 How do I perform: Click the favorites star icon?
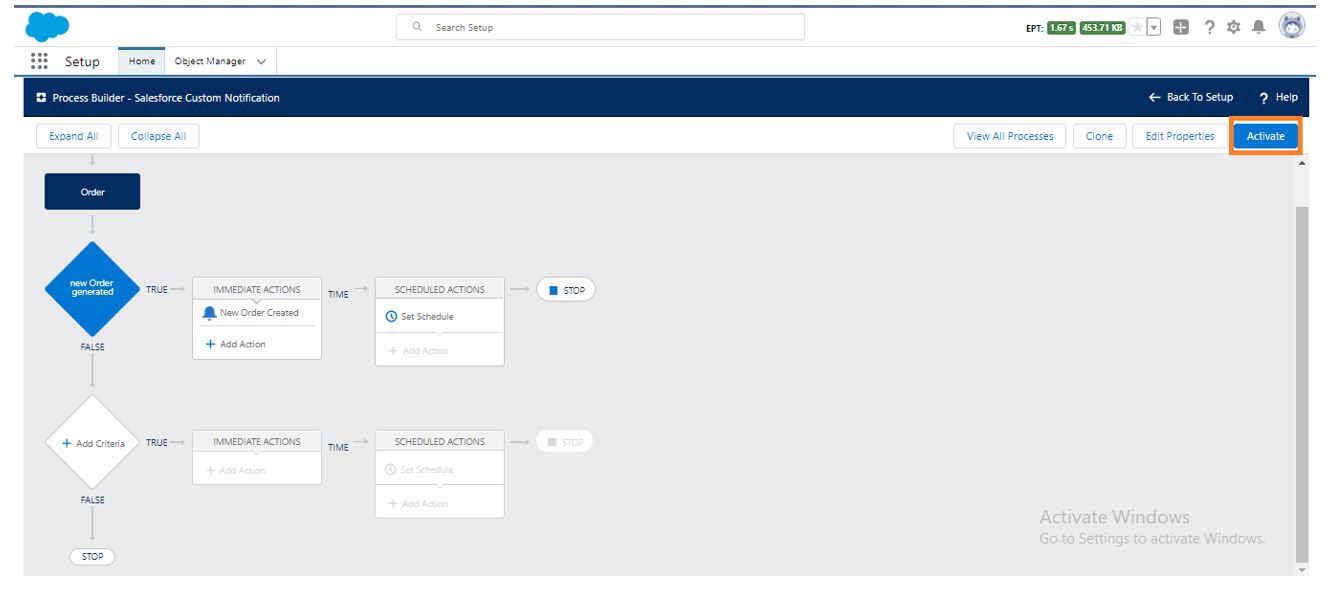click(x=1135, y=27)
